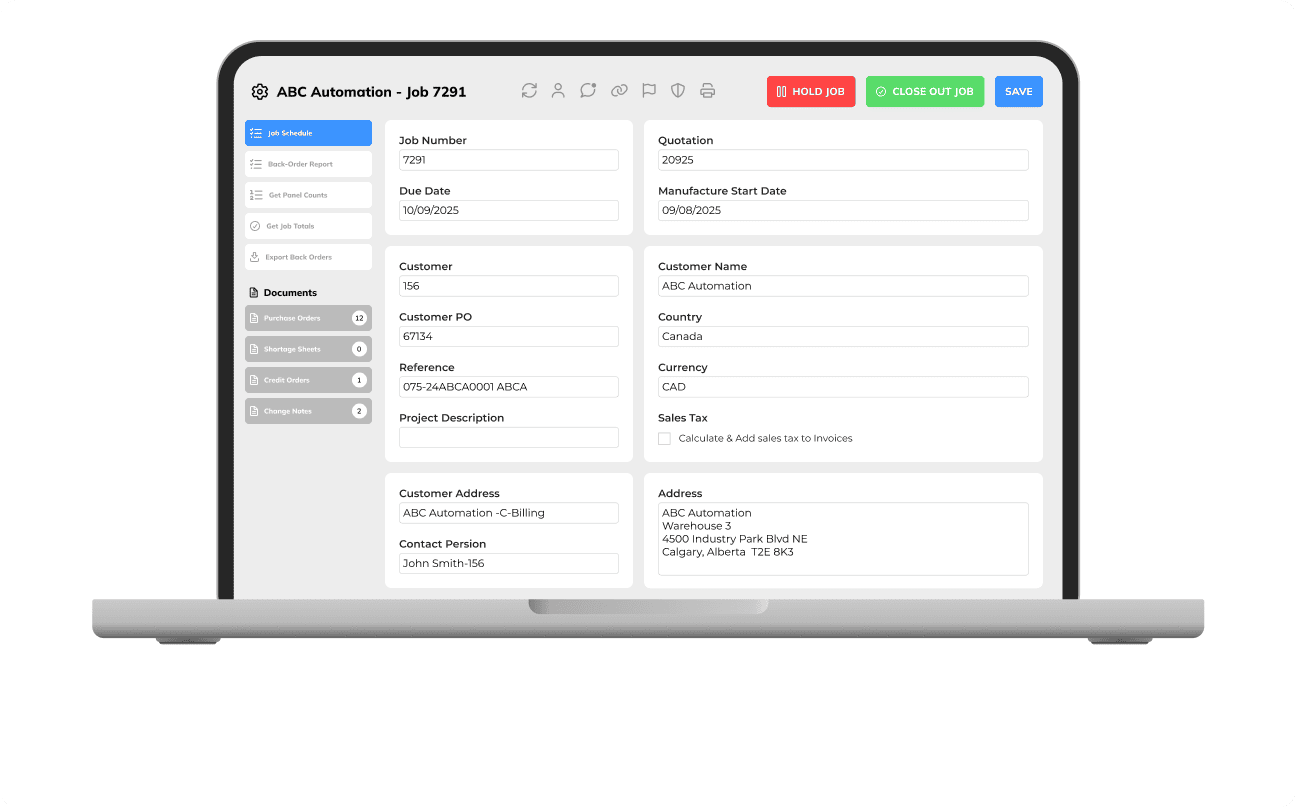1296x808 pixels.
Task: Select Get Panel Counts in the sidebar
Action: pyautogui.click(x=308, y=195)
